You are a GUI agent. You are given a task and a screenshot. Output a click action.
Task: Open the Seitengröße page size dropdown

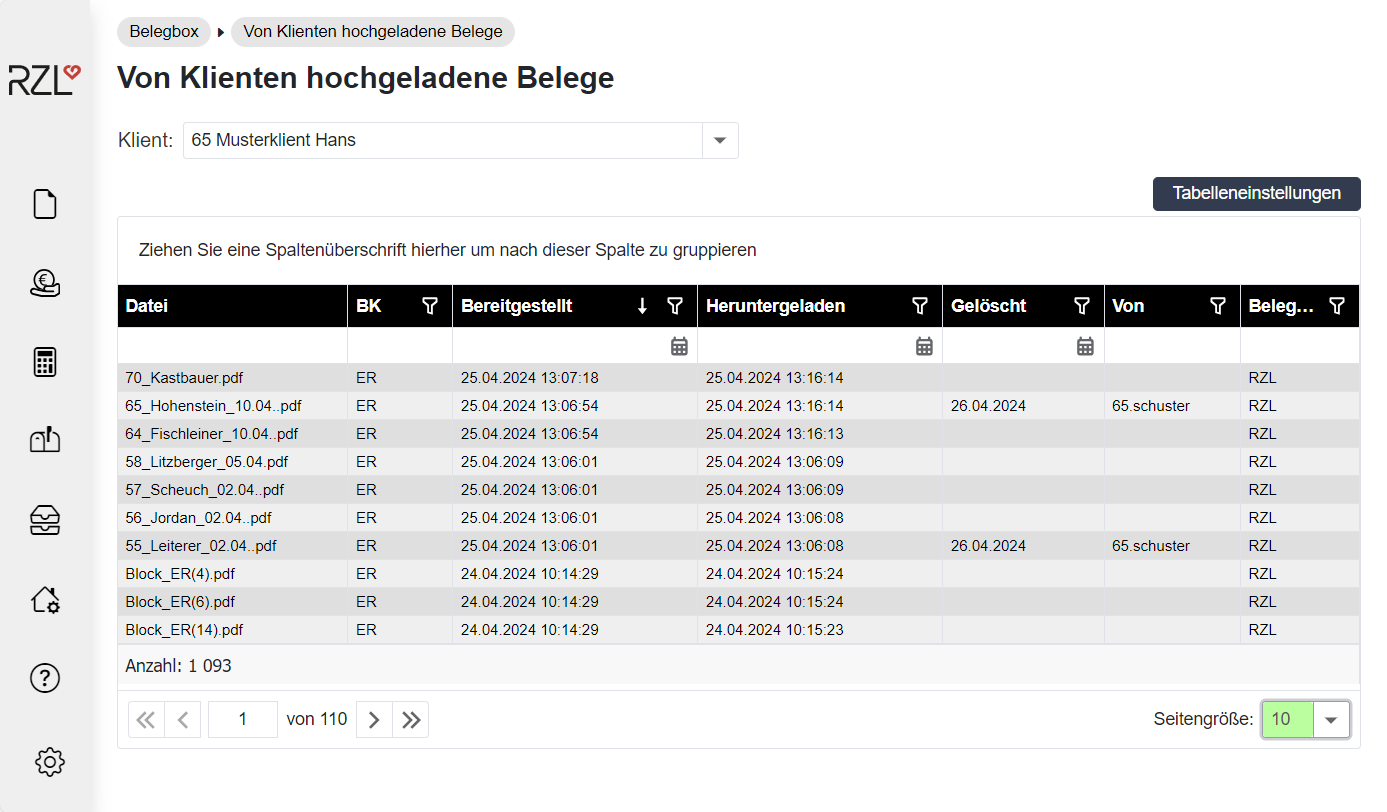[x=1330, y=719]
